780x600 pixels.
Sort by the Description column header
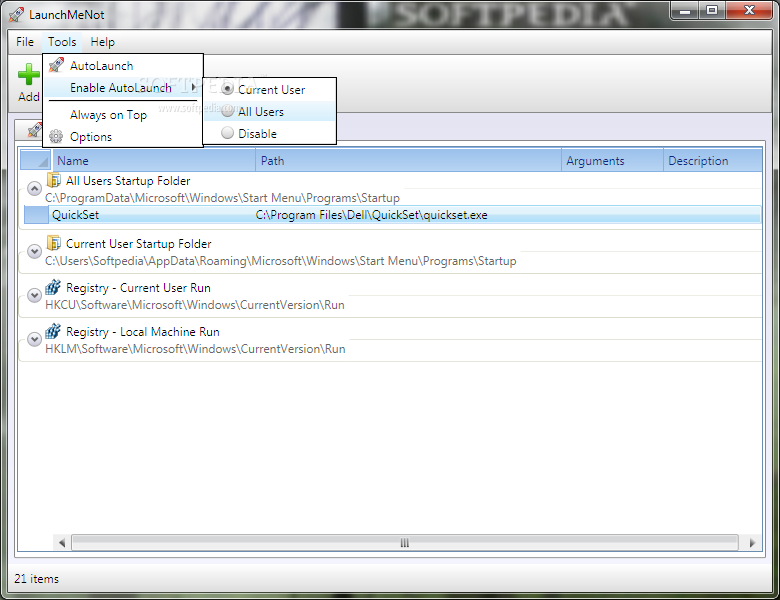pos(713,161)
